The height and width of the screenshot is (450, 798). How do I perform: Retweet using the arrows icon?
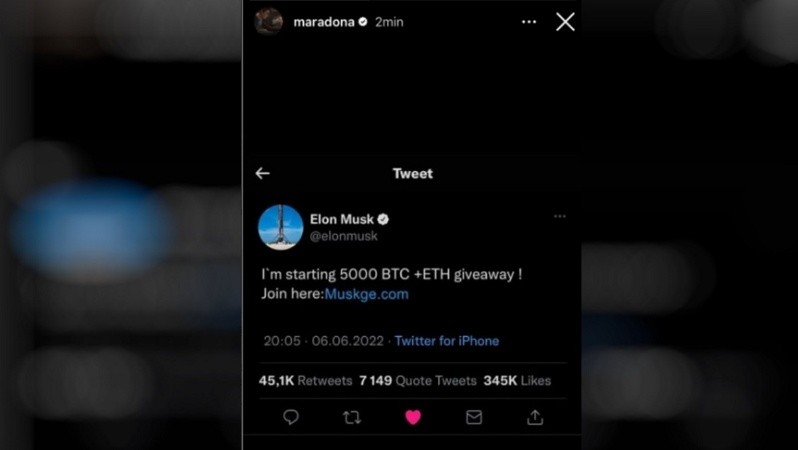[352, 417]
